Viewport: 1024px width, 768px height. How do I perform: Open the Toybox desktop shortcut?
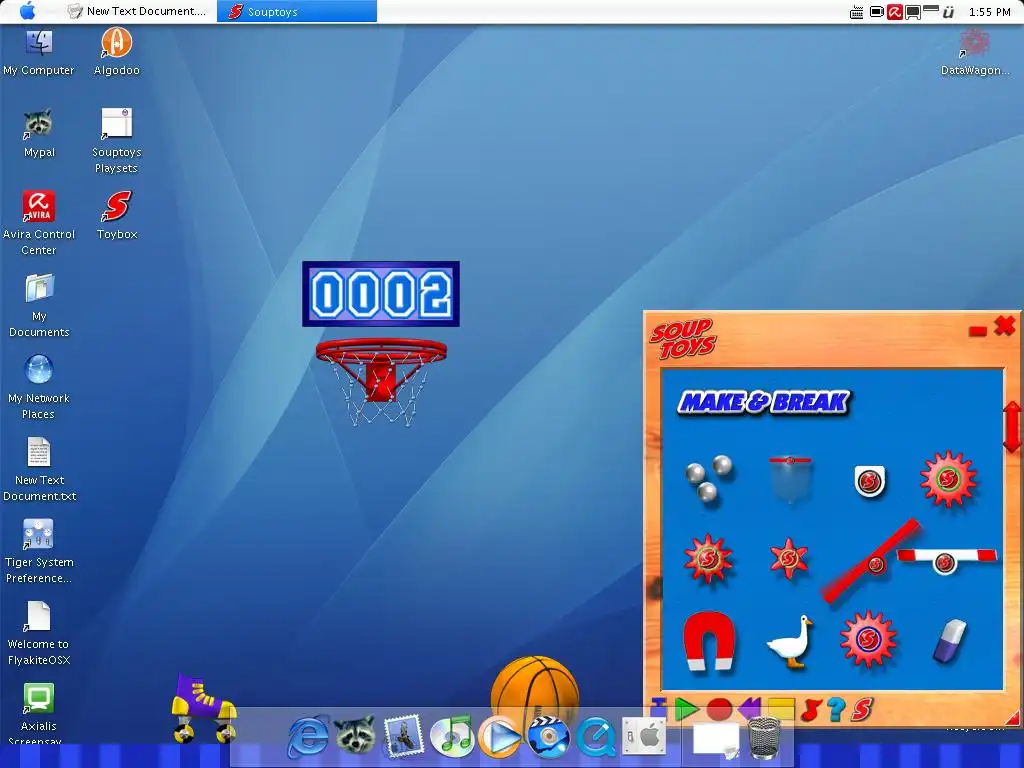click(x=117, y=216)
